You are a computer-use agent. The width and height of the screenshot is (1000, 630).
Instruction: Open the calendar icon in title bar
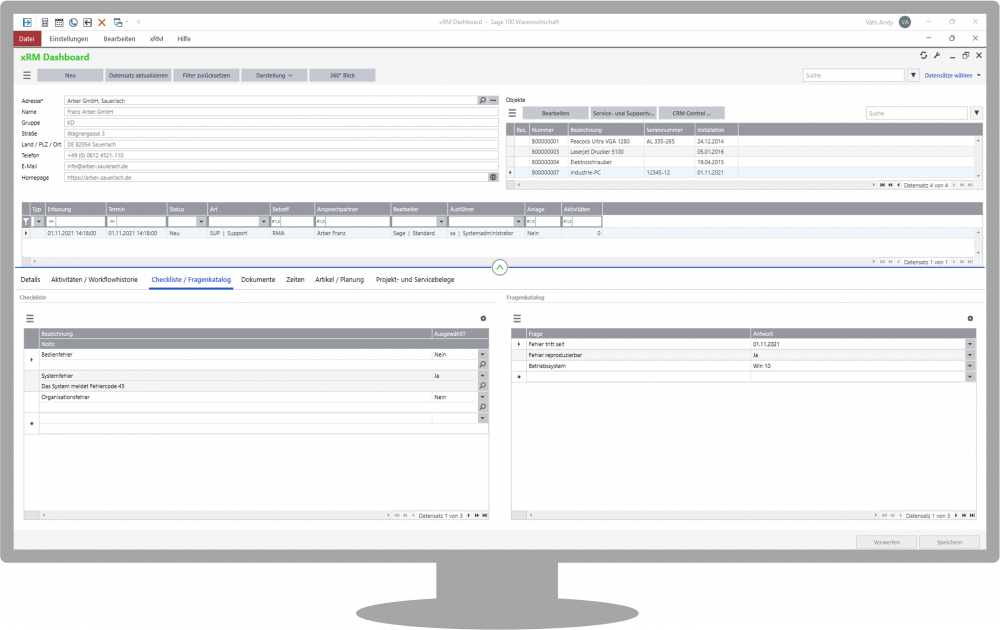point(59,21)
